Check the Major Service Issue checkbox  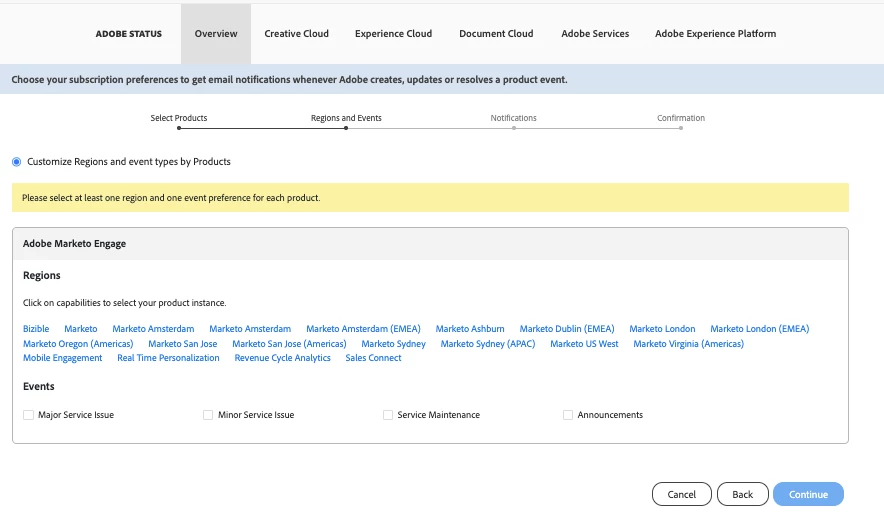(28, 415)
